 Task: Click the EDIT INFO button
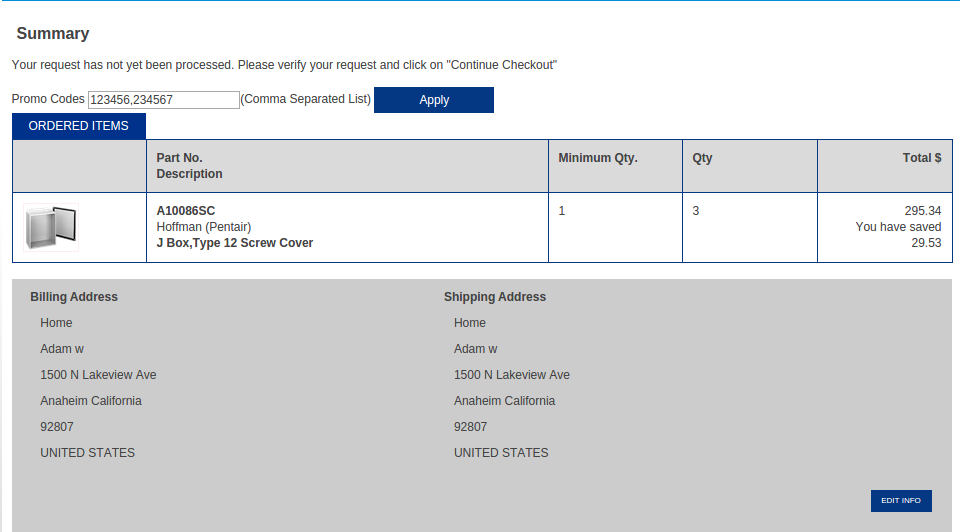coord(901,501)
